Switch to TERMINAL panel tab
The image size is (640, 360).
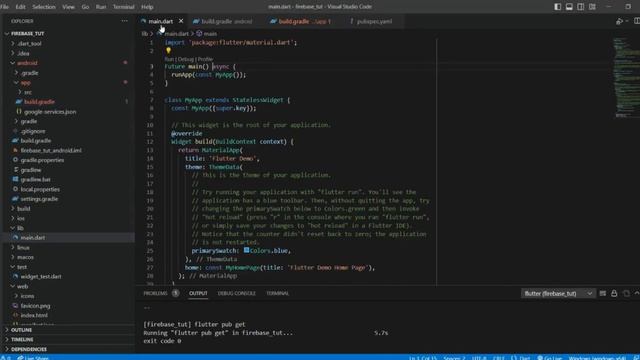[277, 293]
